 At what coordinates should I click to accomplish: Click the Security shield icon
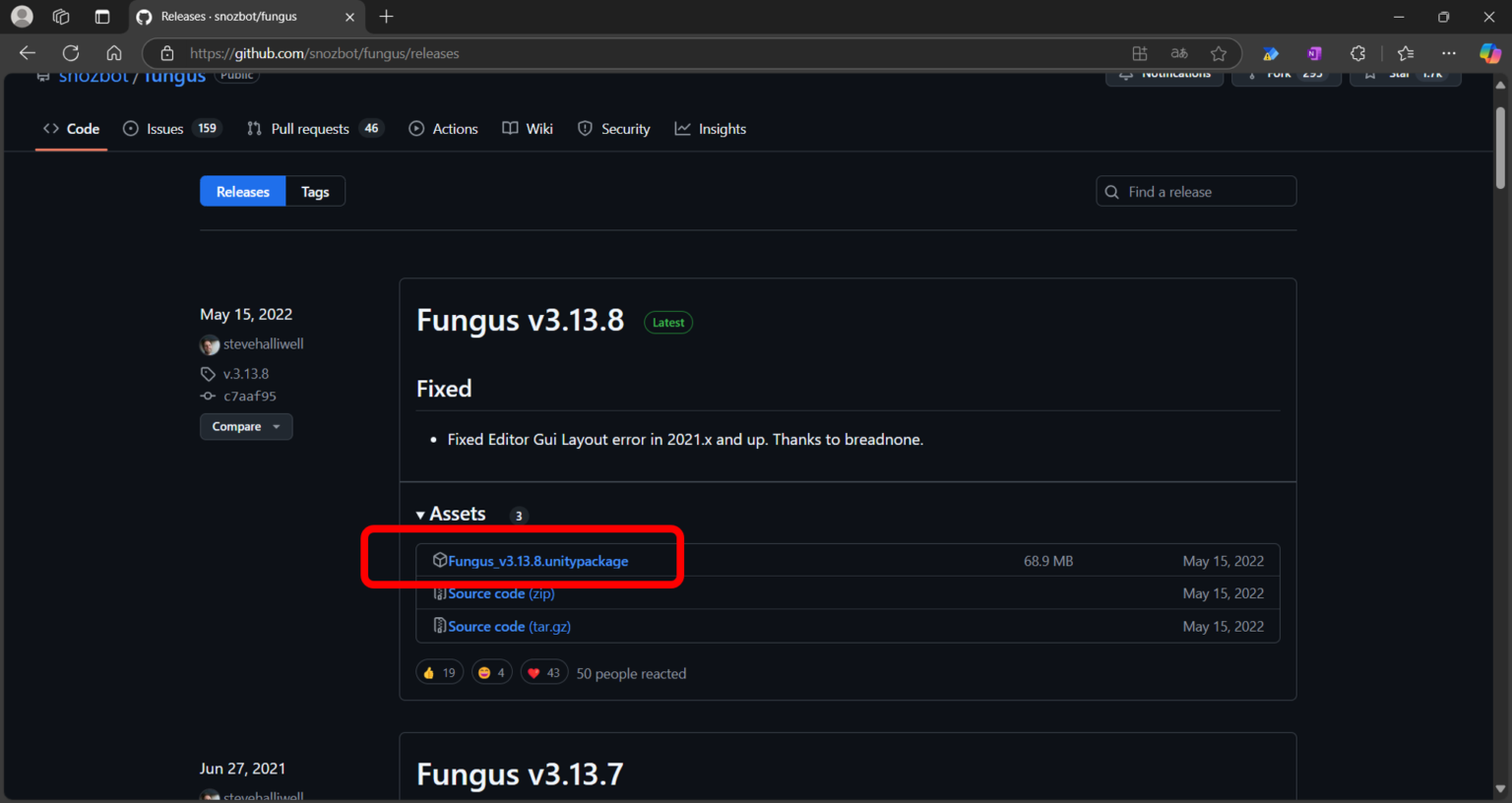click(586, 128)
